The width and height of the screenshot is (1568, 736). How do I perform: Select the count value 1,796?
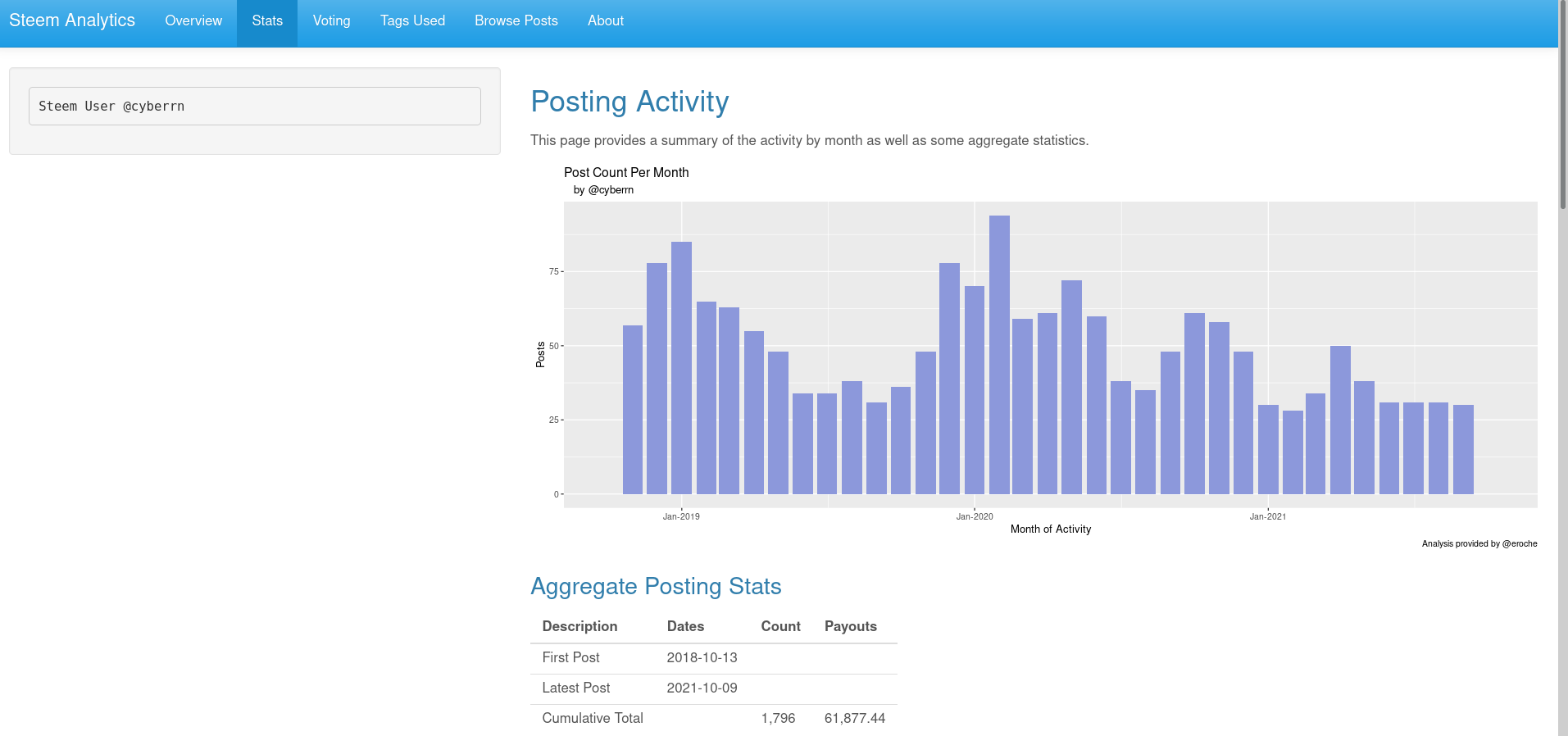tap(778, 718)
